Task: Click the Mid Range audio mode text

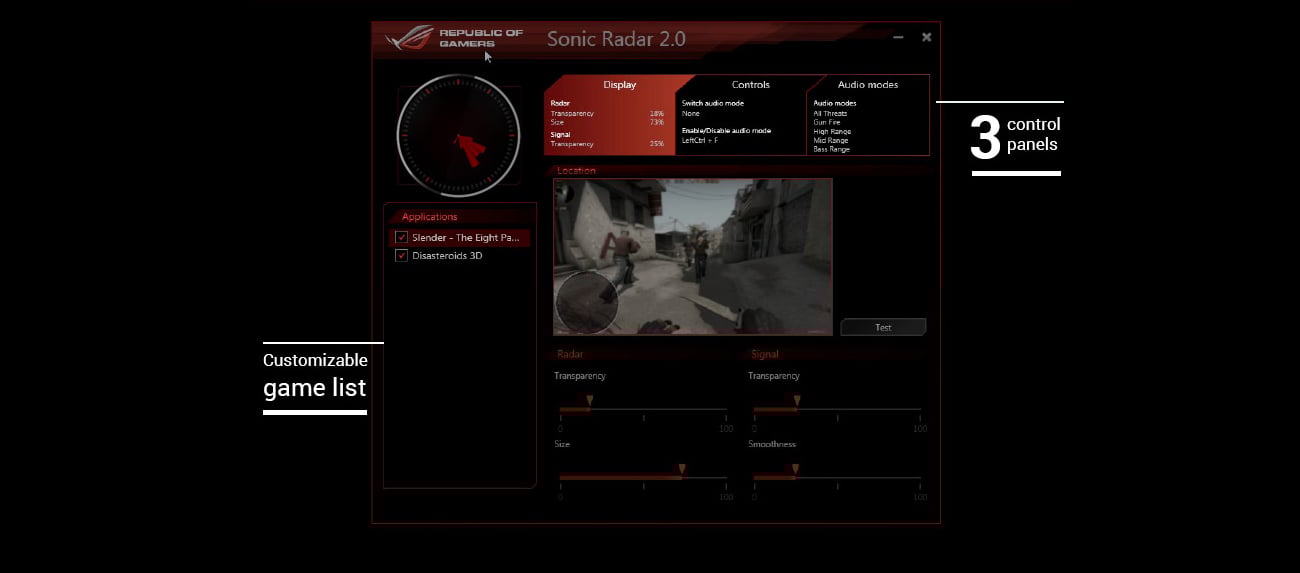Action: (x=831, y=140)
